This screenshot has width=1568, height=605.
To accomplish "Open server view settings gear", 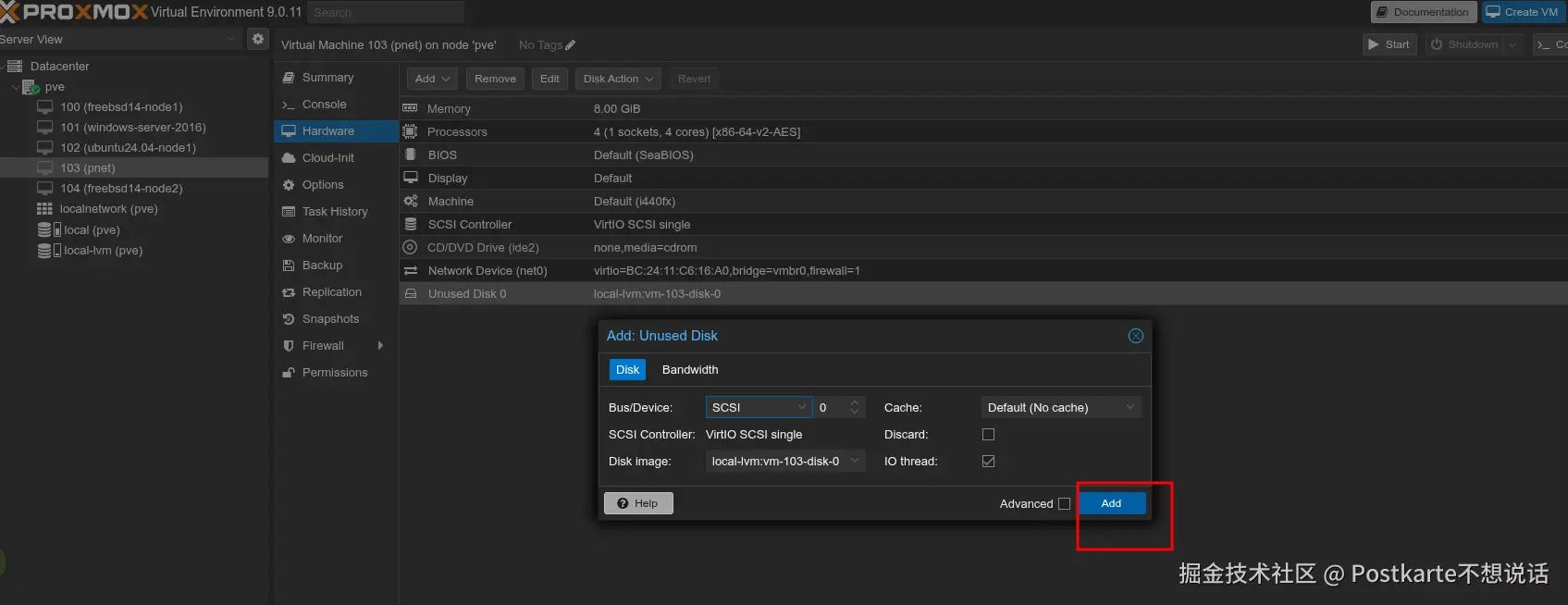I will point(258,39).
